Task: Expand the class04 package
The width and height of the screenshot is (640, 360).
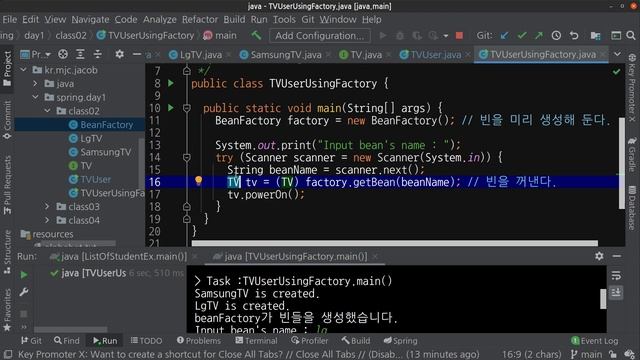Action: point(48,220)
